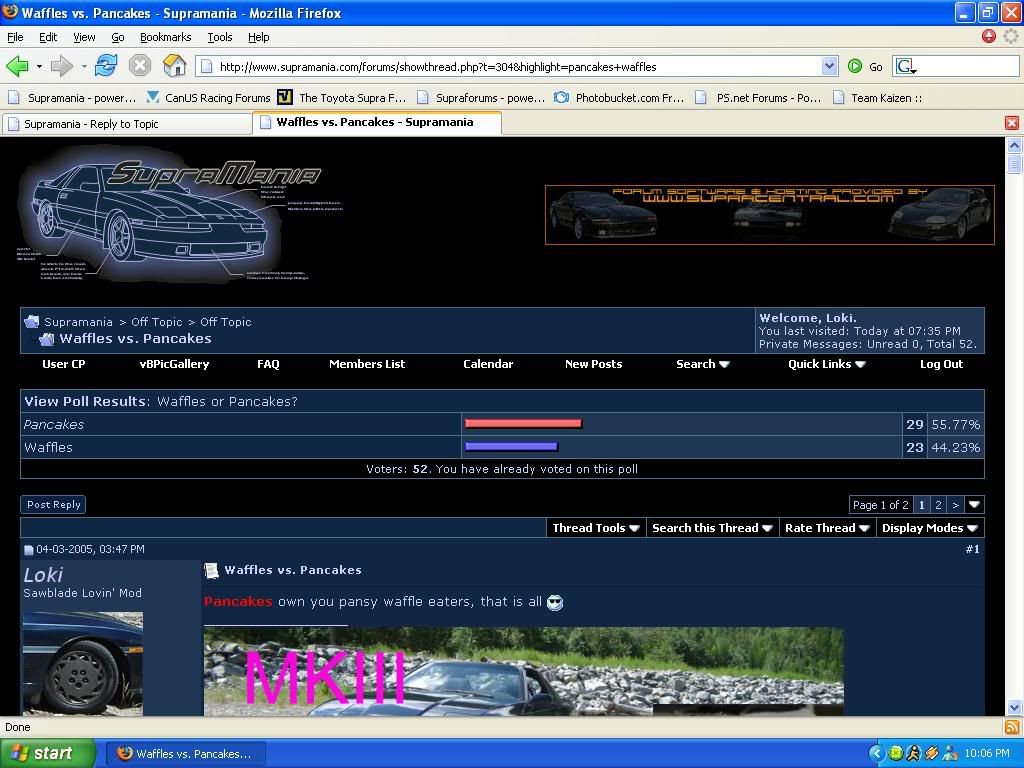
Task: Go back with the green Back arrow
Action: point(17,66)
